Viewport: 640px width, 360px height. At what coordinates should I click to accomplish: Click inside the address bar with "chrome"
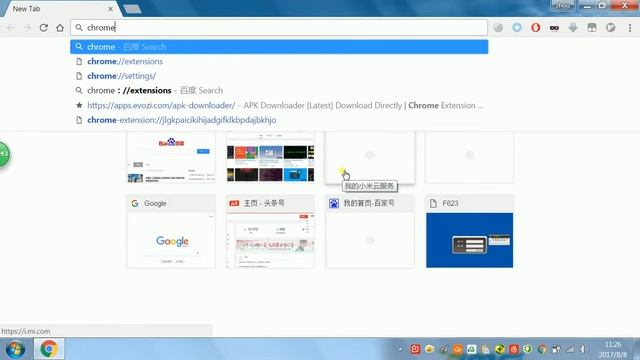pos(279,27)
